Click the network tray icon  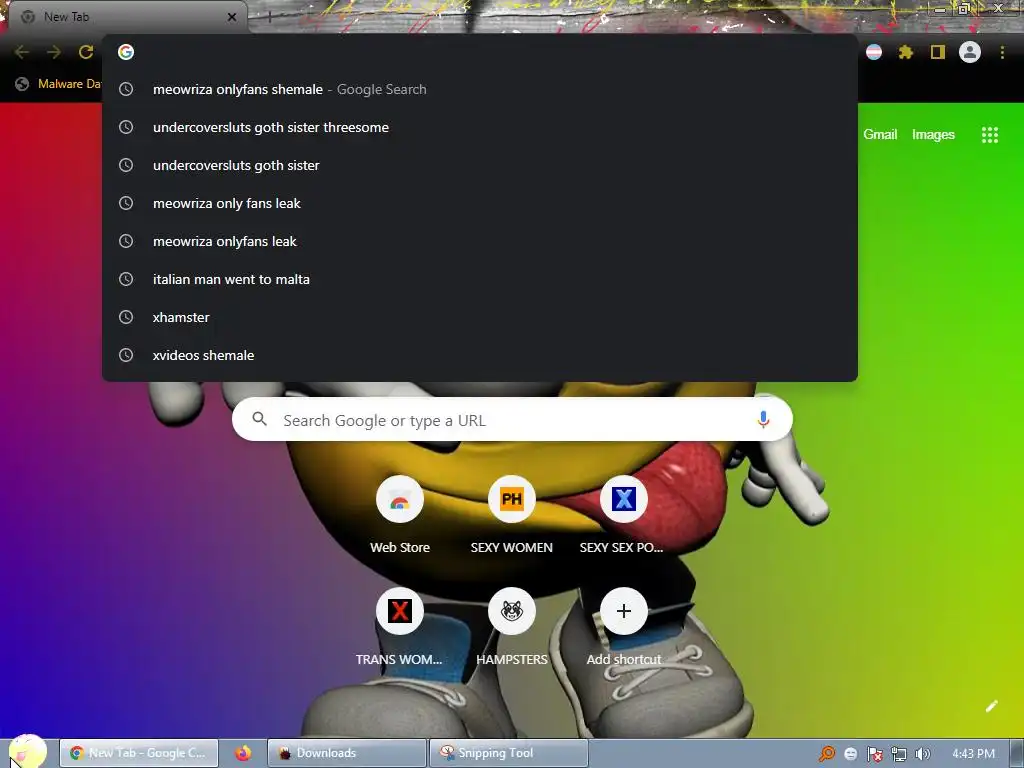coord(899,754)
